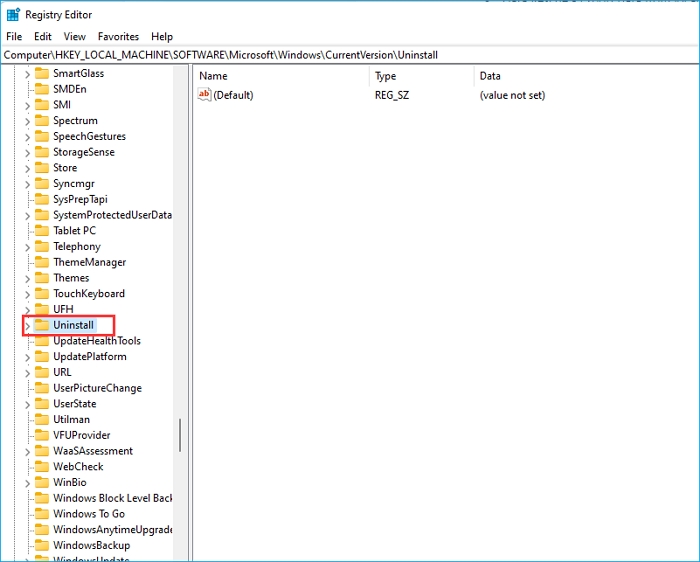Select the WindowsBackup key

point(92,545)
